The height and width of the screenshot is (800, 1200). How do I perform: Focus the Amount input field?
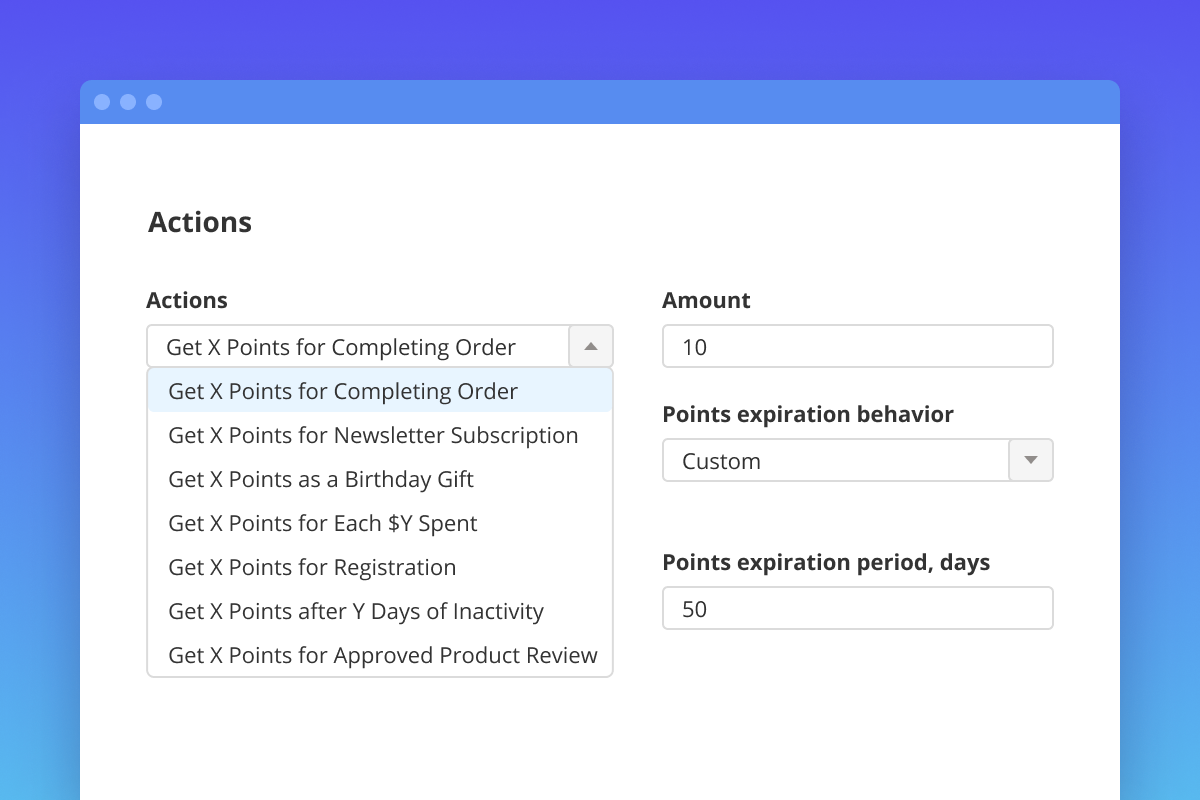tap(857, 347)
